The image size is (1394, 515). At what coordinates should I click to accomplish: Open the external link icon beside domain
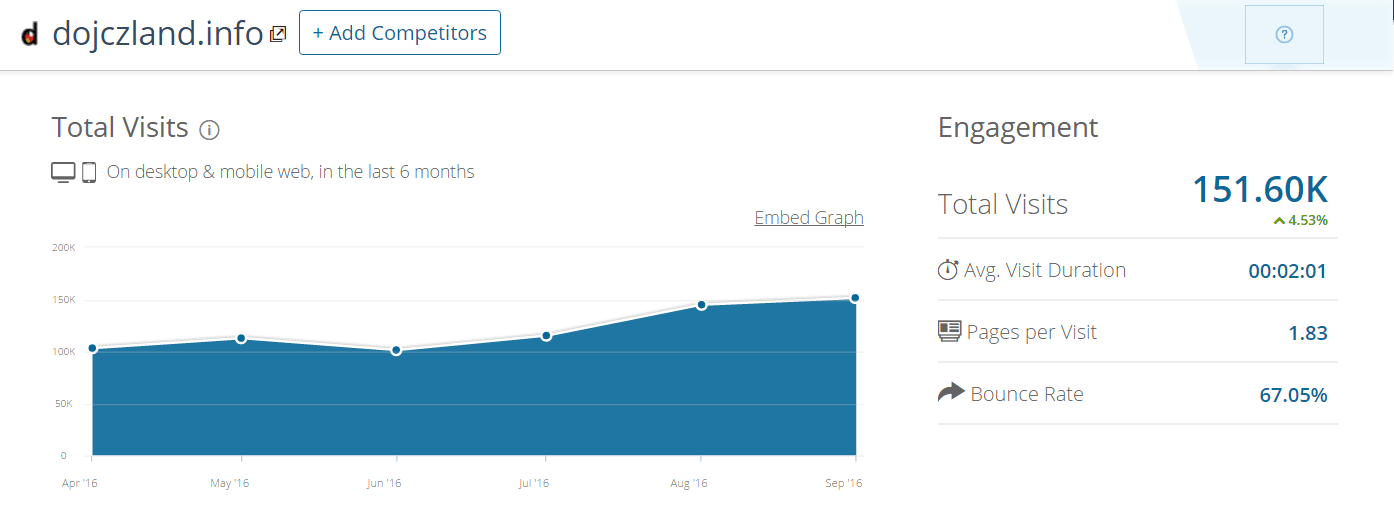click(278, 34)
